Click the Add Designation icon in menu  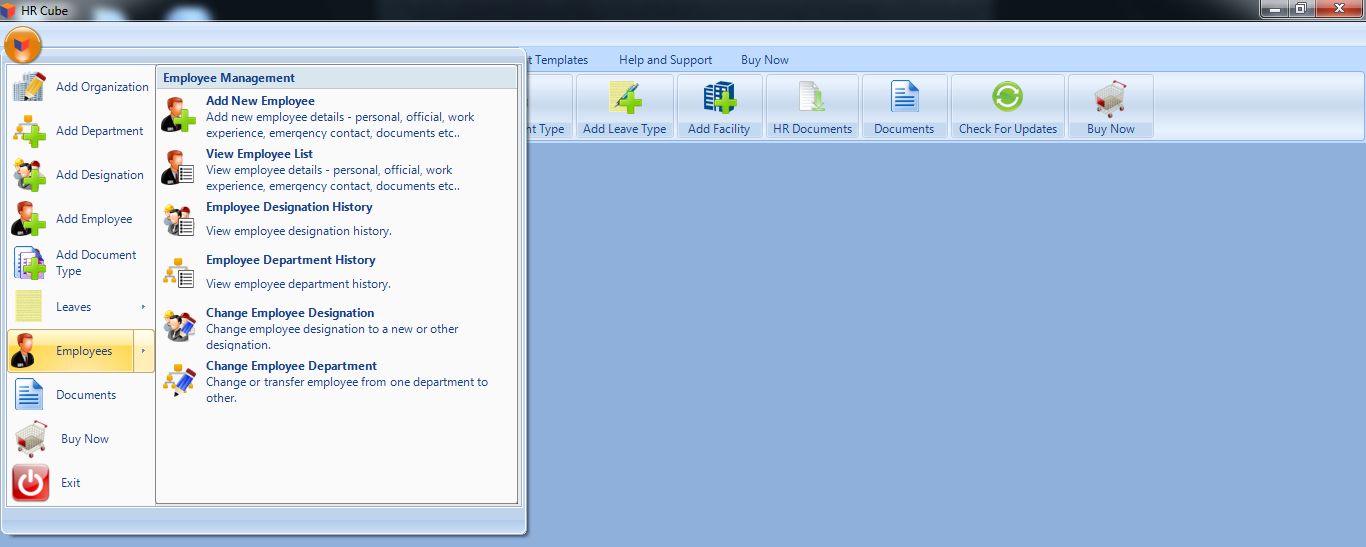pos(29,175)
